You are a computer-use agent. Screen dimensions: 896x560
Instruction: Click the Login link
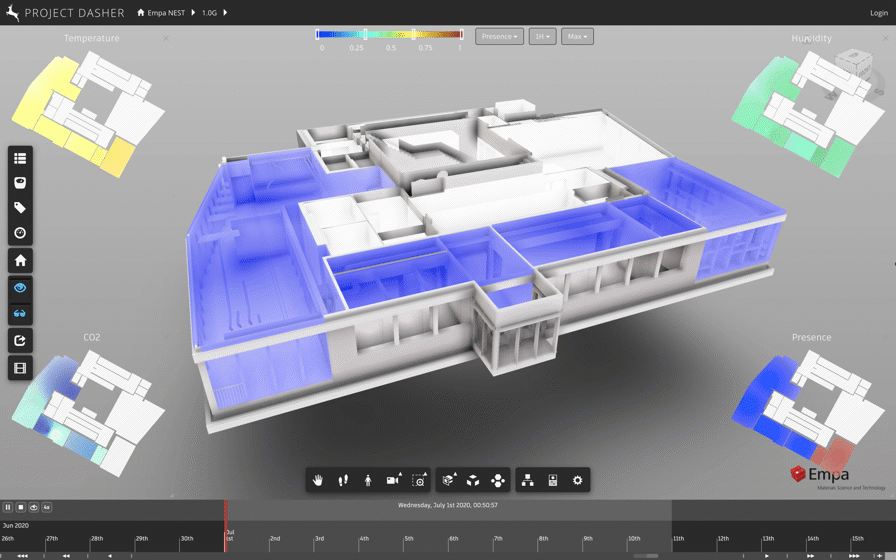(x=879, y=13)
